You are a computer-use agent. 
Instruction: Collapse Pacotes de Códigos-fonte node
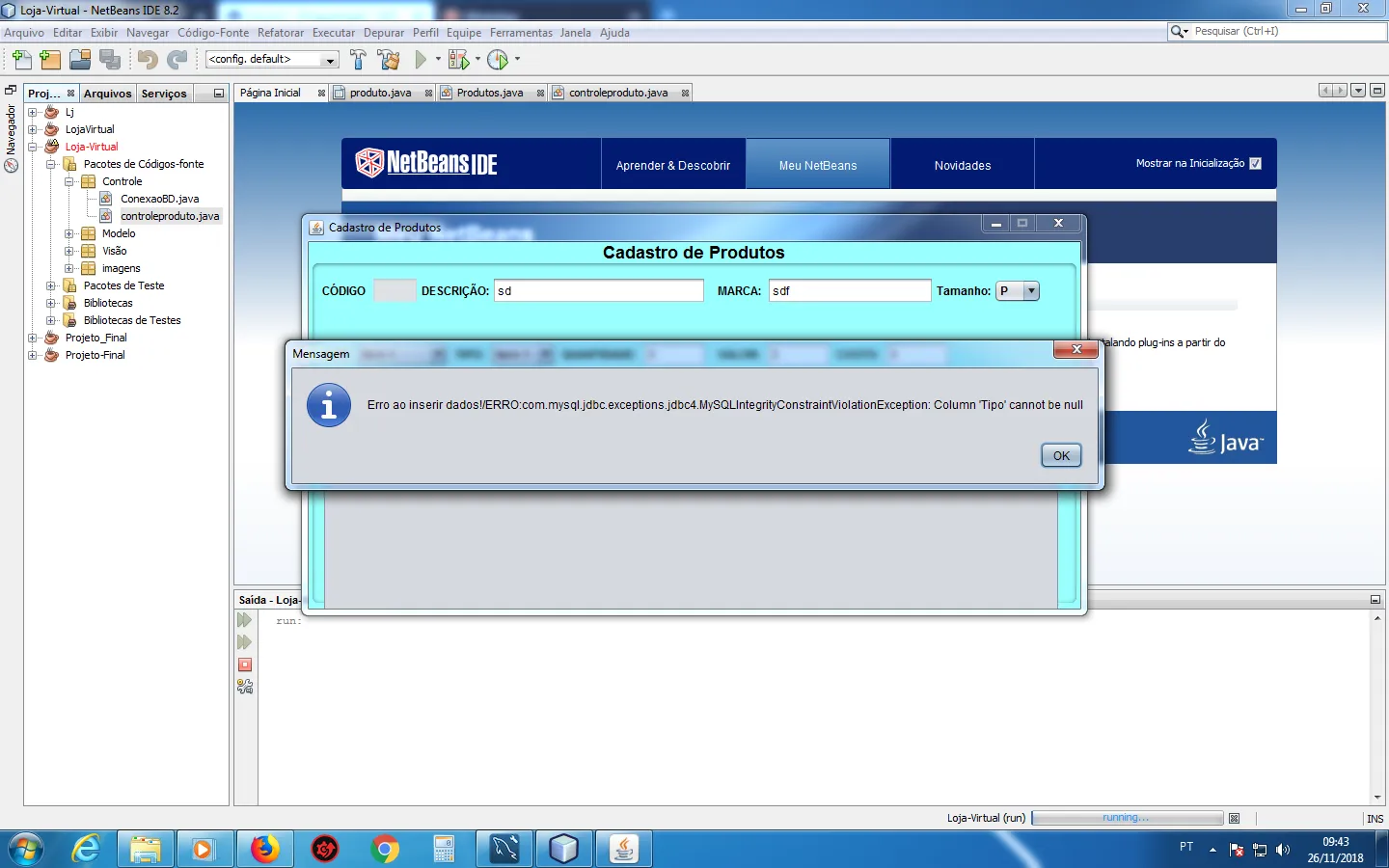tap(50, 164)
